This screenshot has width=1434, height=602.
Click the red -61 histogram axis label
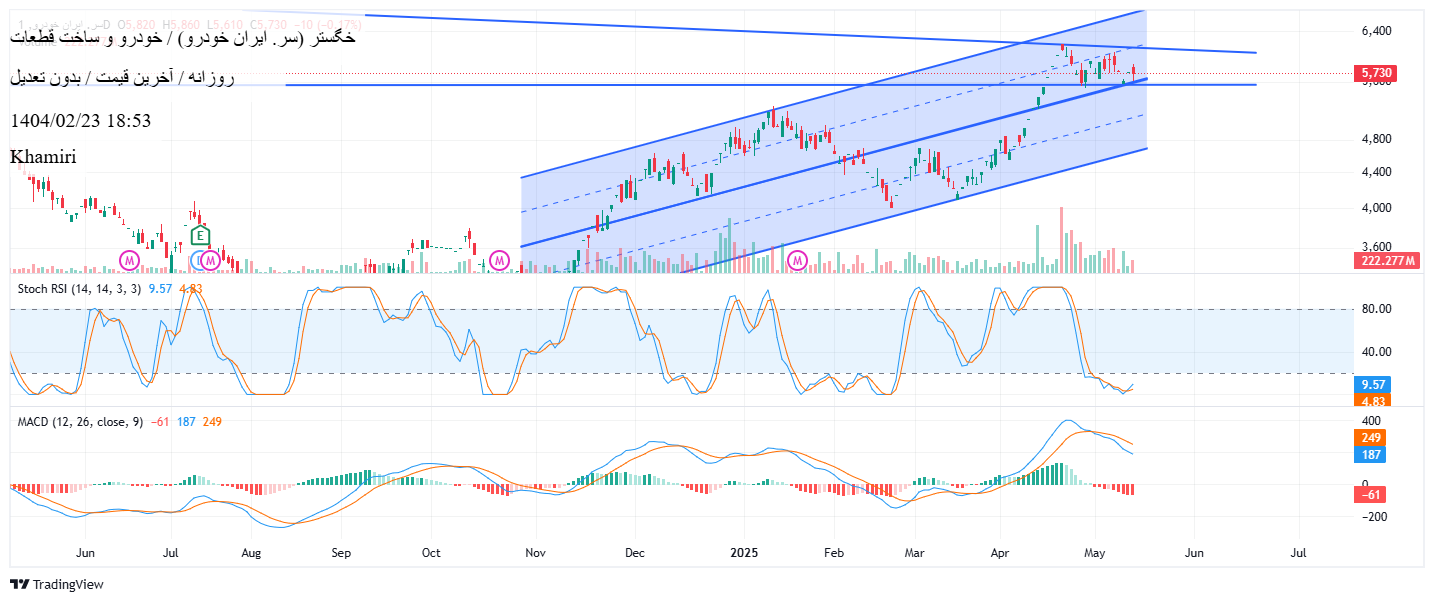(x=1368, y=495)
